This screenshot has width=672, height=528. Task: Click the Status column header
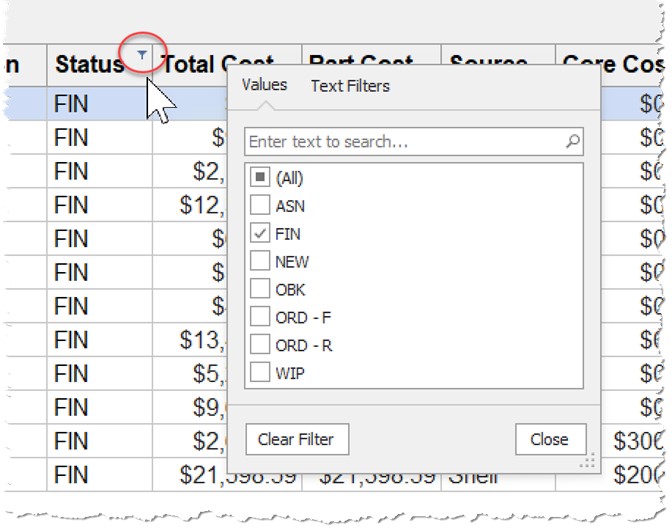88,65
